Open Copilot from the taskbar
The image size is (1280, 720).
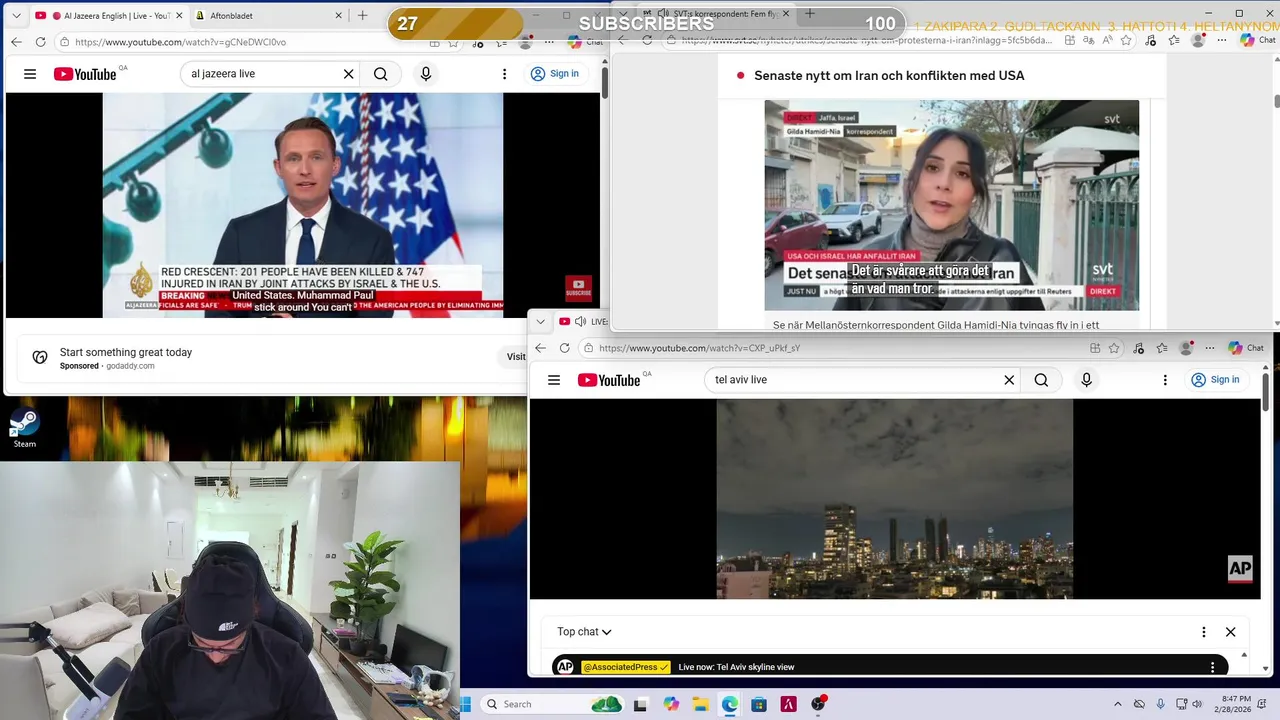click(x=671, y=704)
